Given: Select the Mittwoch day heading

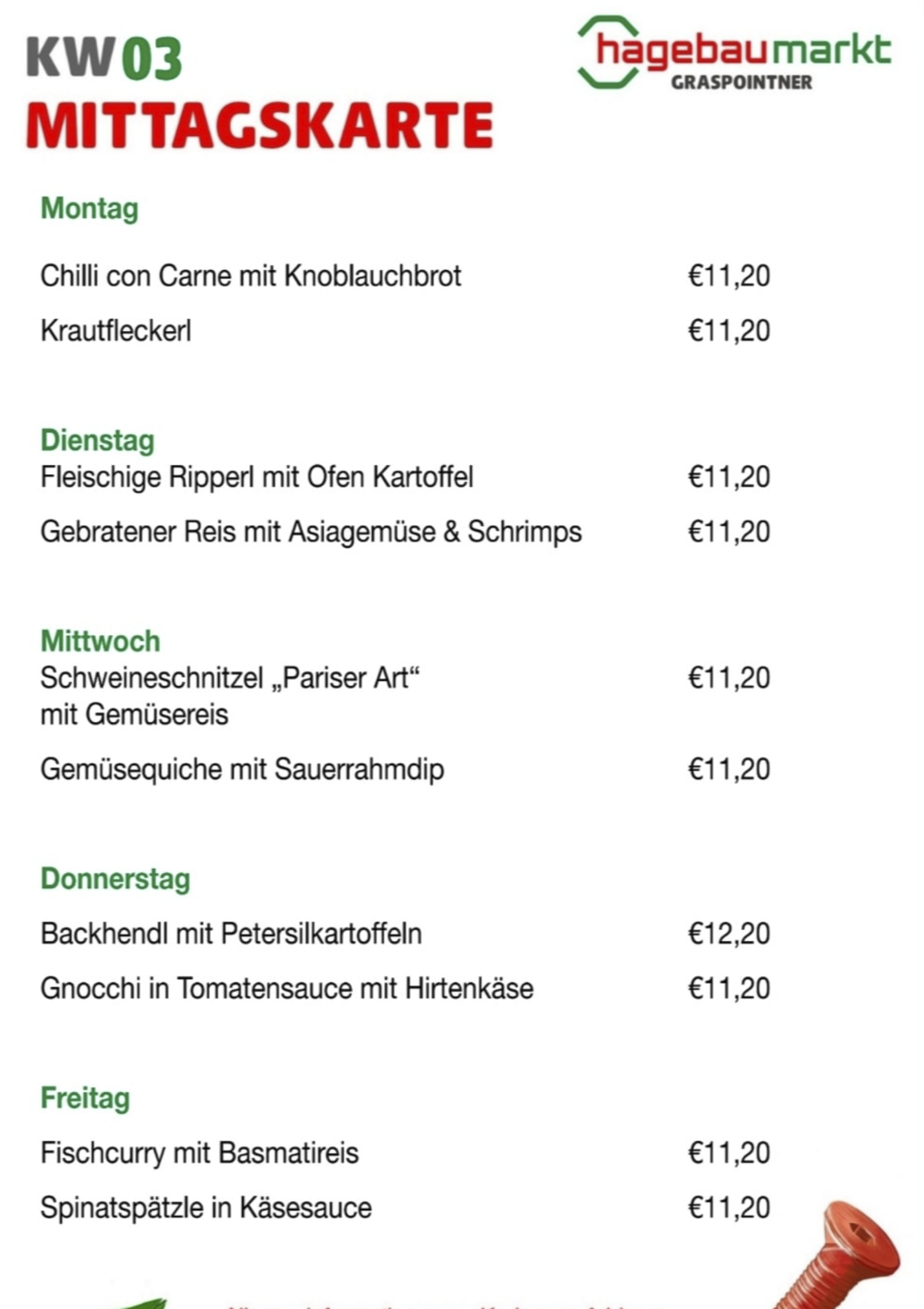Looking at the screenshot, I should click(100, 641).
